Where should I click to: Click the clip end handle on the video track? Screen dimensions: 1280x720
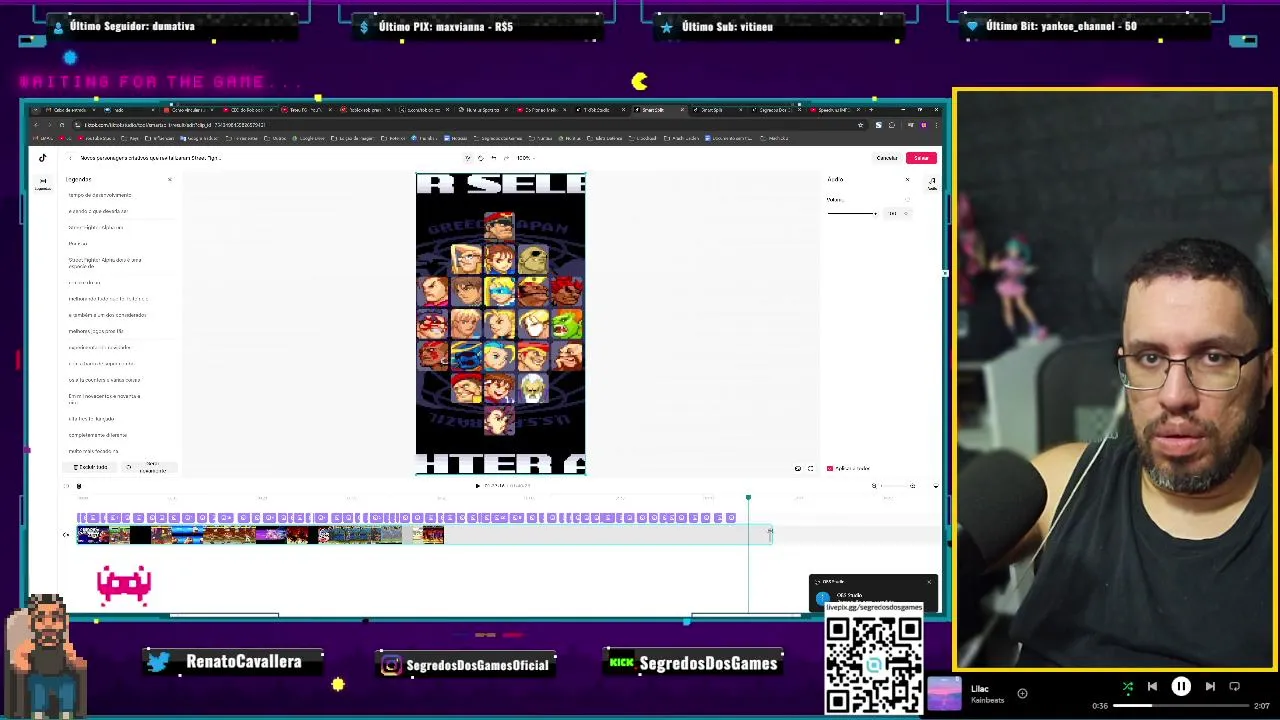coord(770,535)
